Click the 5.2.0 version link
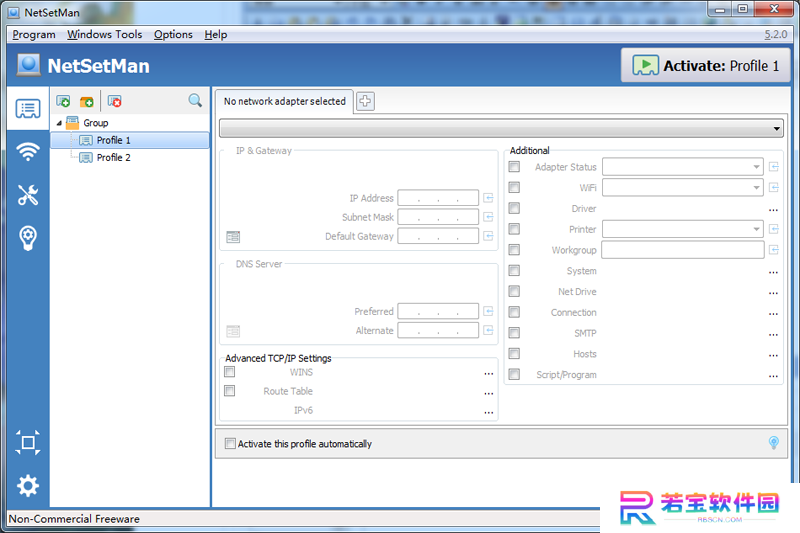This screenshot has height=533, width=800. coord(776,35)
